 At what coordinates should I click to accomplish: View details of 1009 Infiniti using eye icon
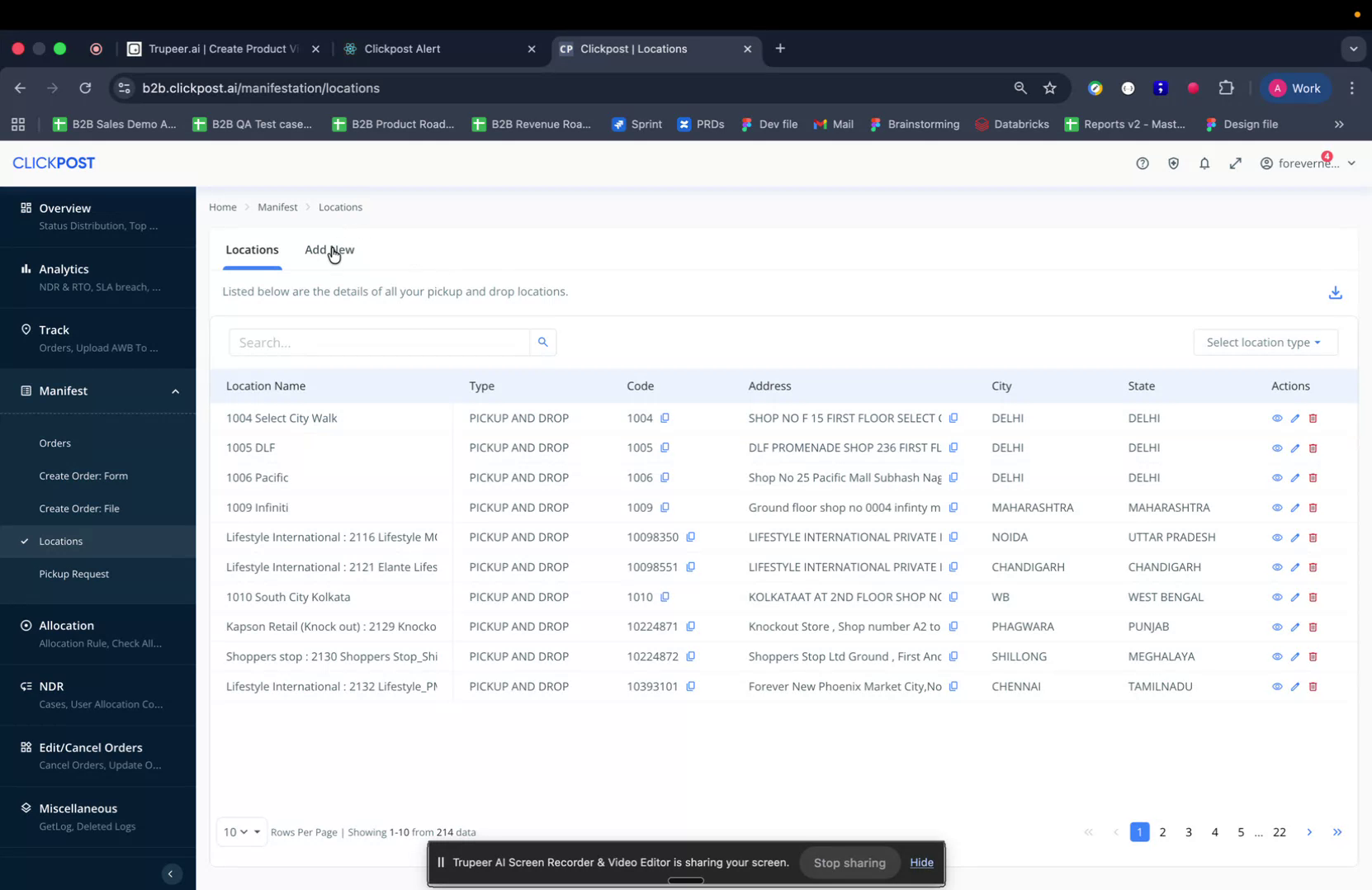coord(1276,508)
